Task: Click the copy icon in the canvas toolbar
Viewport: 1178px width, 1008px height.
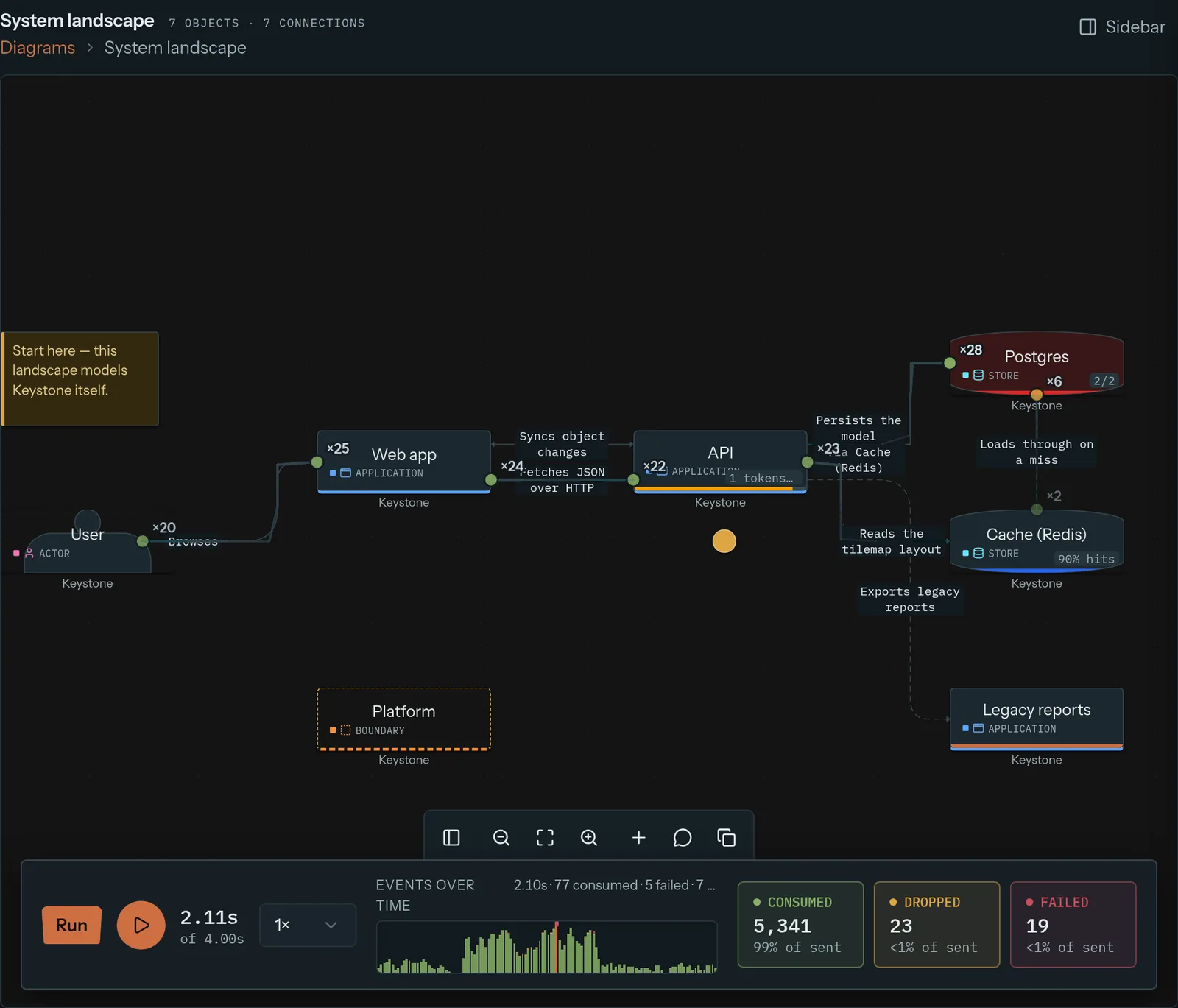Action: 727,838
